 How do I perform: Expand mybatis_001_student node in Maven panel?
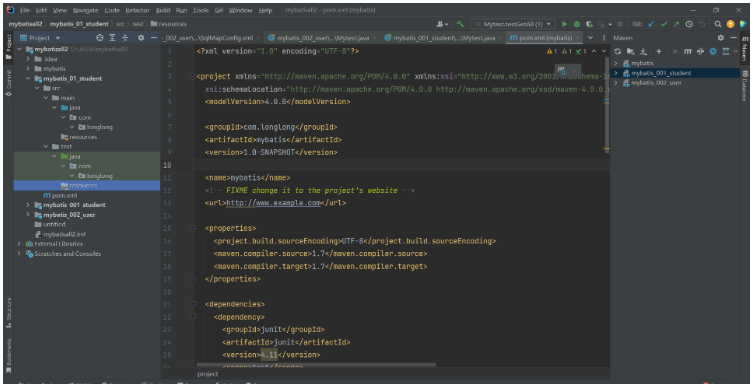pyautogui.click(x=616, y=73)
